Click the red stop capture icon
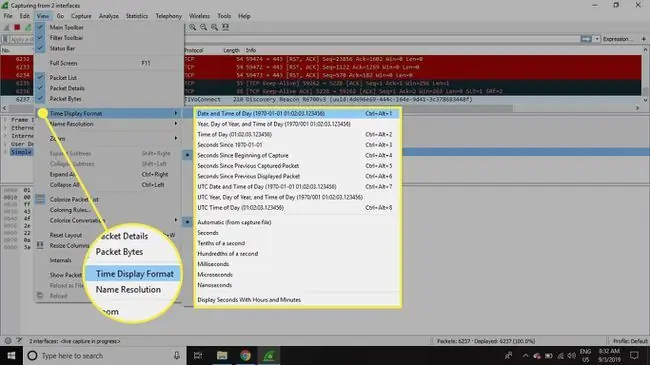This screenshot has height=365, width=650. (17, 27)
